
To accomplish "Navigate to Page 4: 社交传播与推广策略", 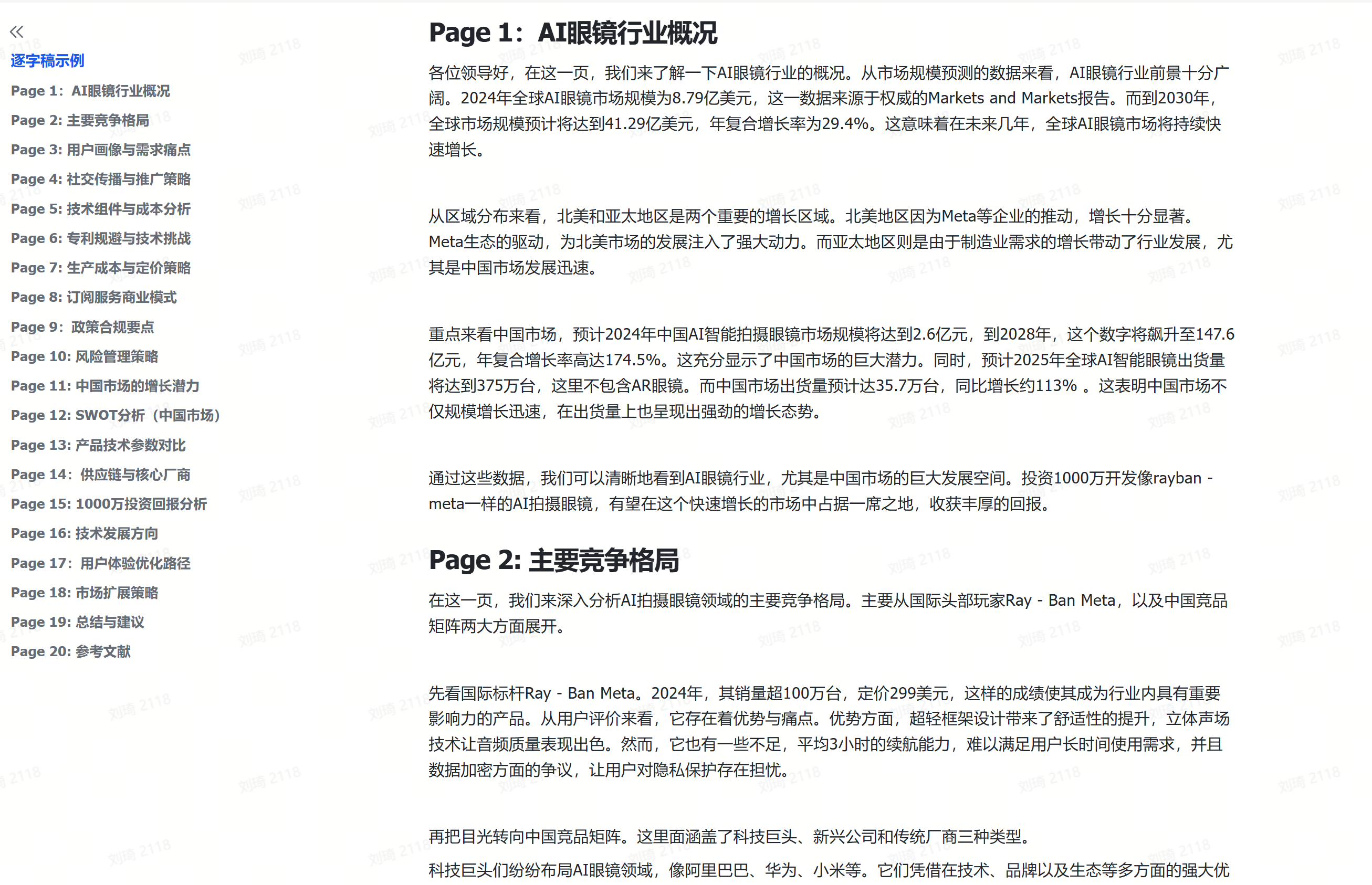I will [x=101, y=180].
